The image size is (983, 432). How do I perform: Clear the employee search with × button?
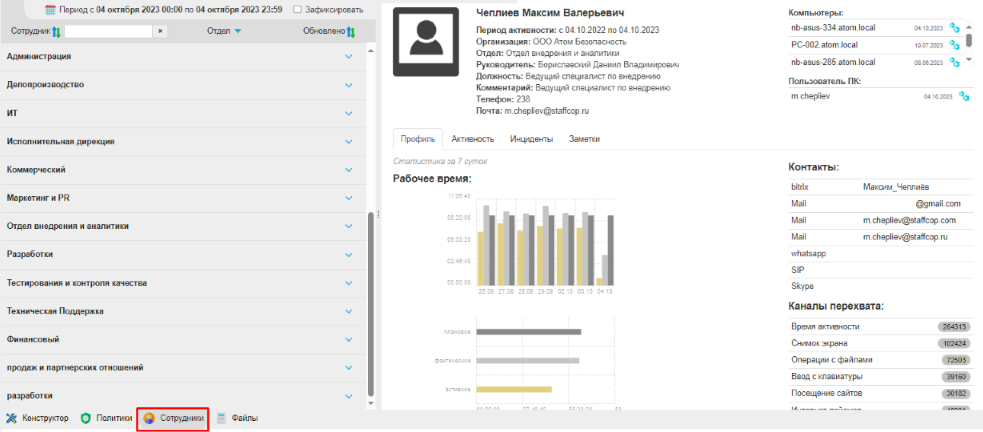click(160, 32)
